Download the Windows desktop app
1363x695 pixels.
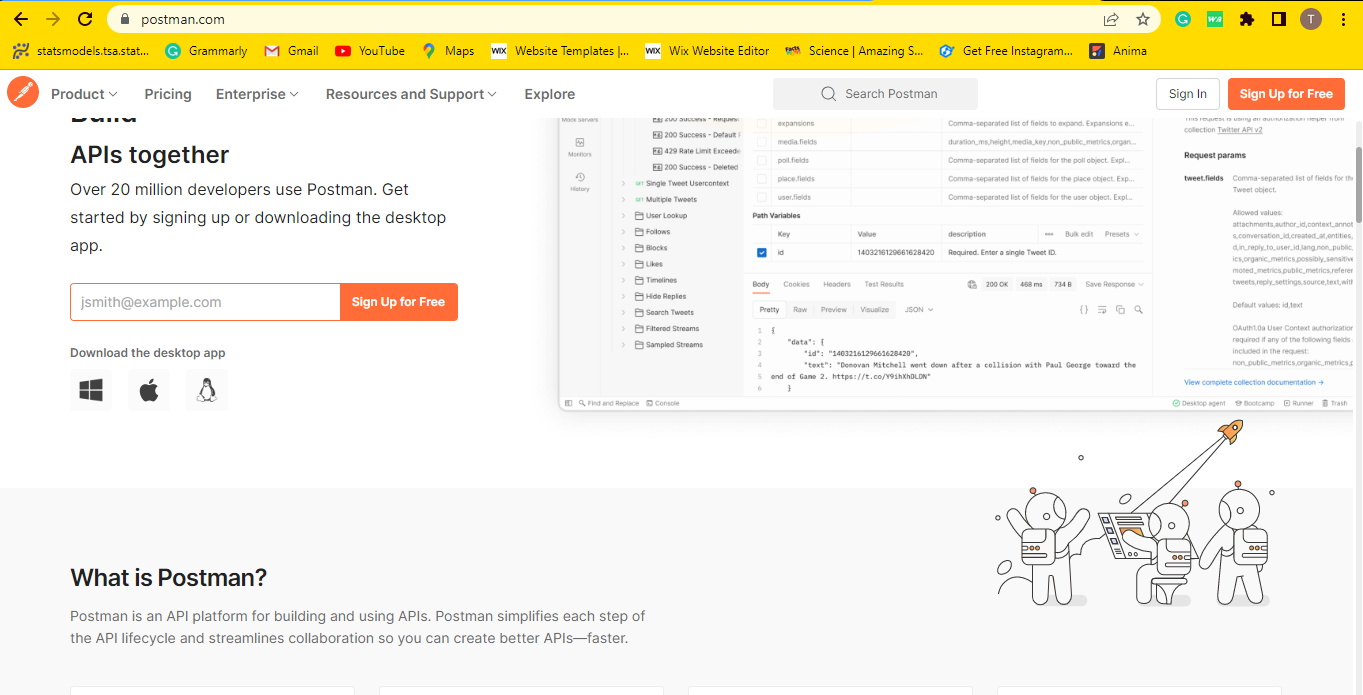pos(91,390)
